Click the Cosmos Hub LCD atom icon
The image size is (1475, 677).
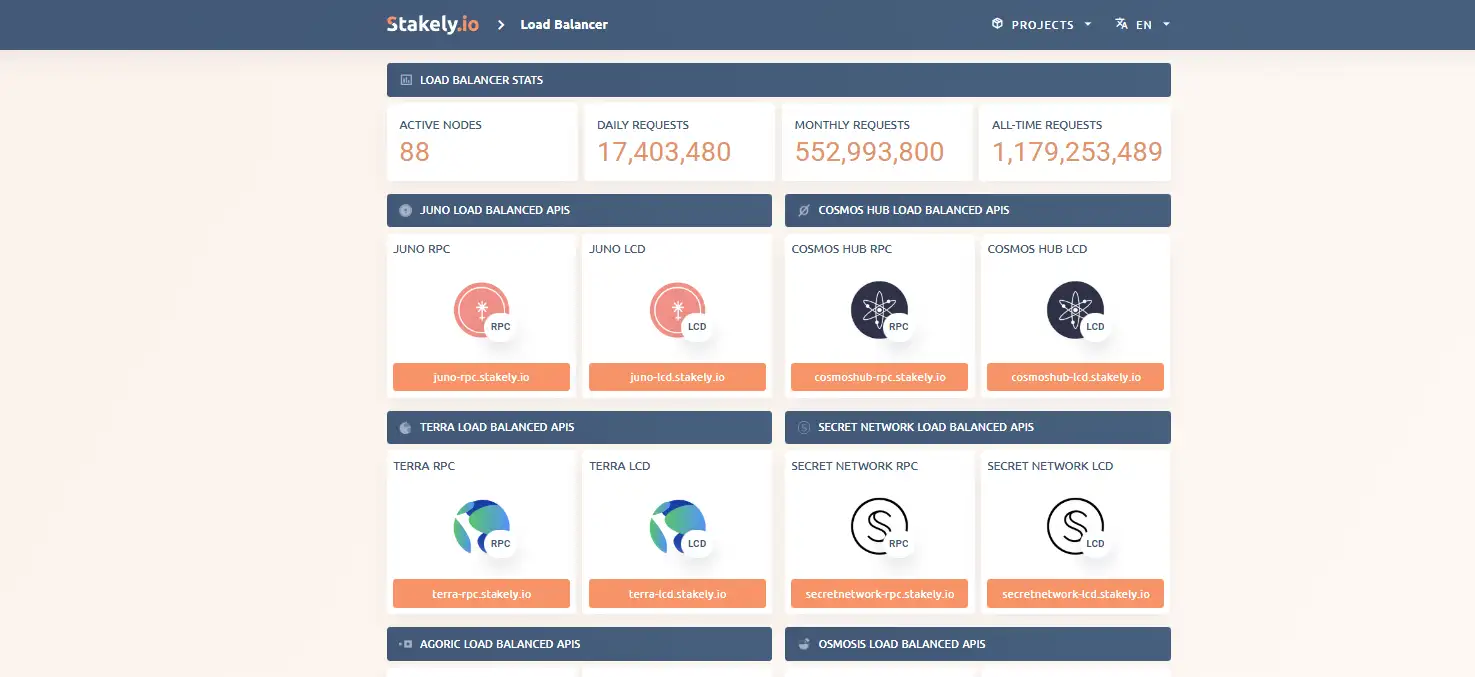pos(1075,310)
